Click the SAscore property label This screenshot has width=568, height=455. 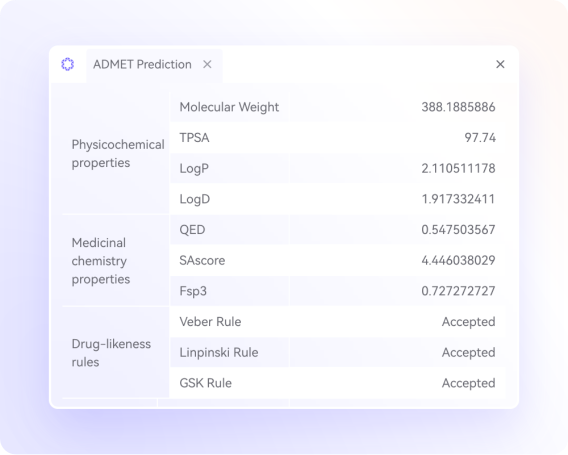point(202,260)
